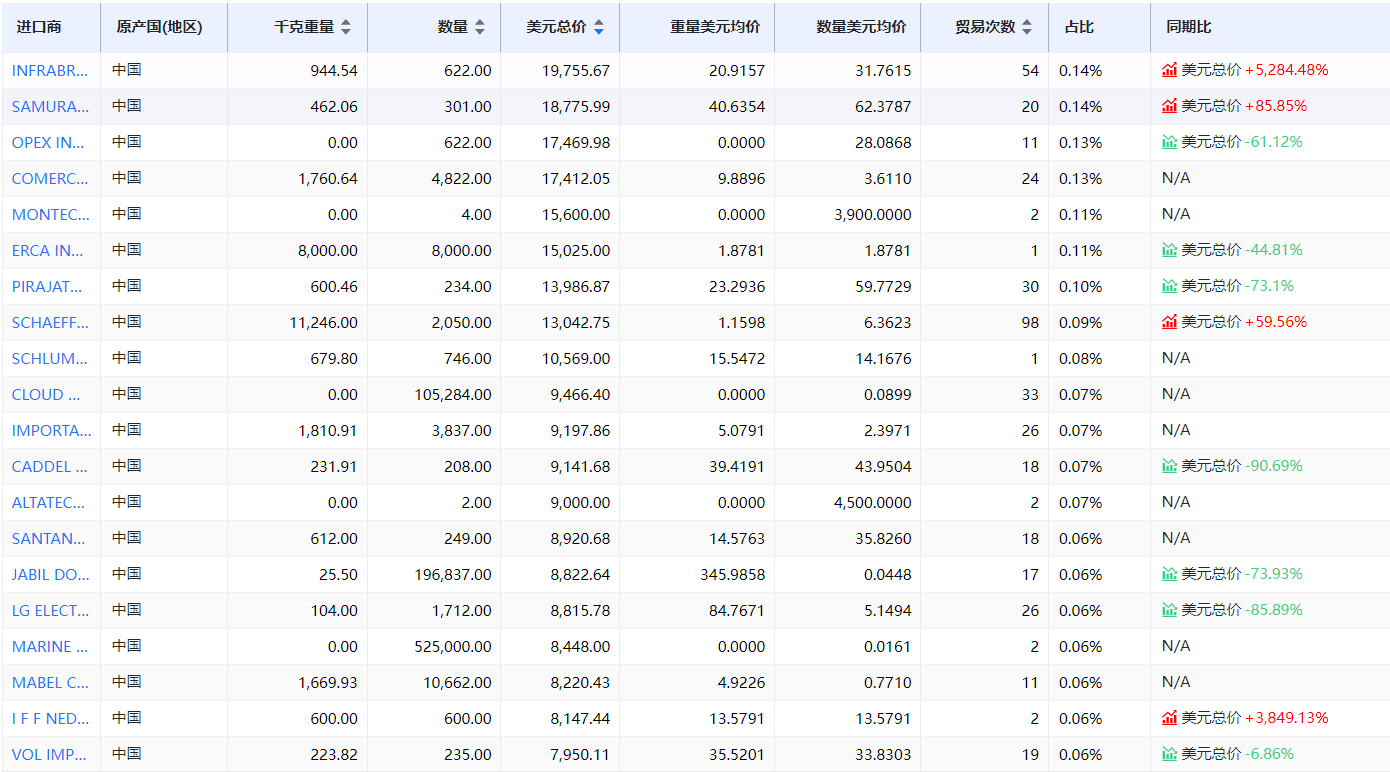The width and height of the screenshot is (1390, 772).
Task: Click the -90.69% change for CADDEL
Action: [1273, 466]
